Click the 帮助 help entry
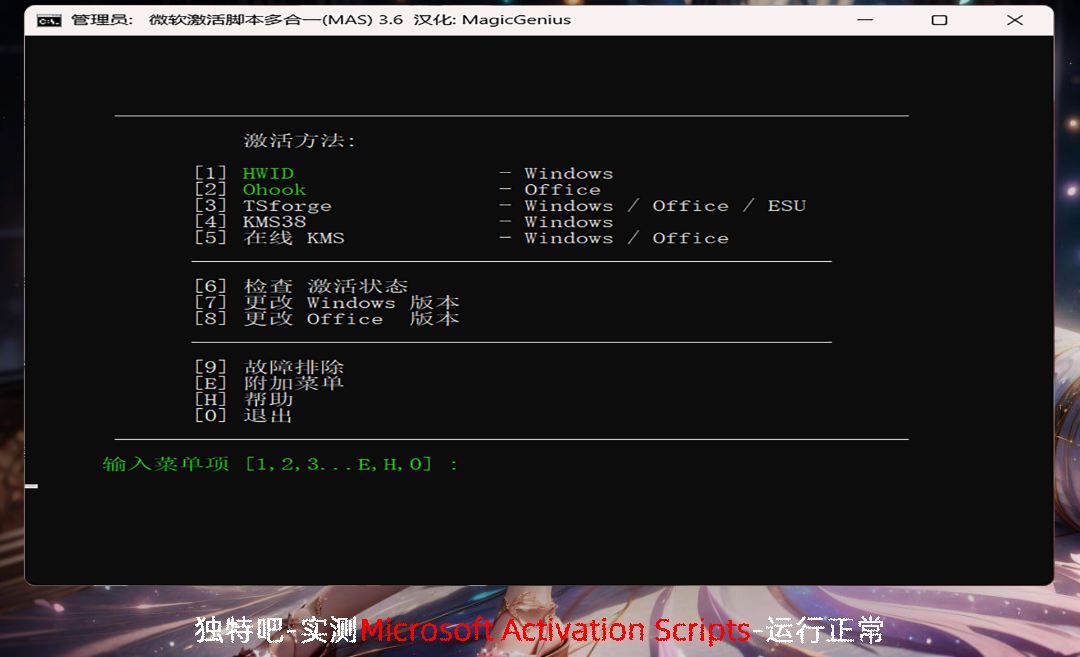1080x657 pixels. pyautogui.click(x=268, y=399)
